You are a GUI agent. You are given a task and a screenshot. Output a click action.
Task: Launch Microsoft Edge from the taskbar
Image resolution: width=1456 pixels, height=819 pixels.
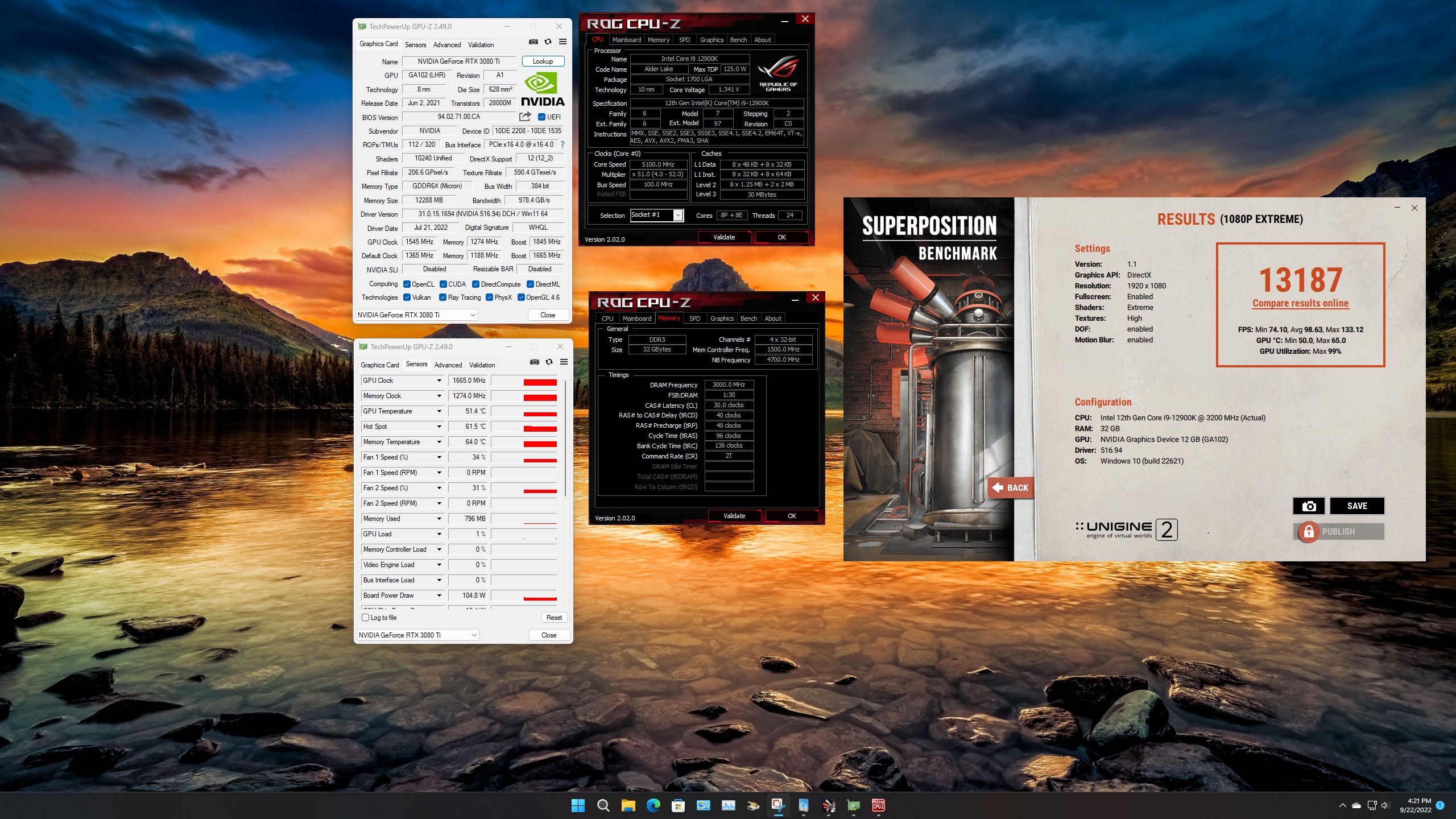653,805
